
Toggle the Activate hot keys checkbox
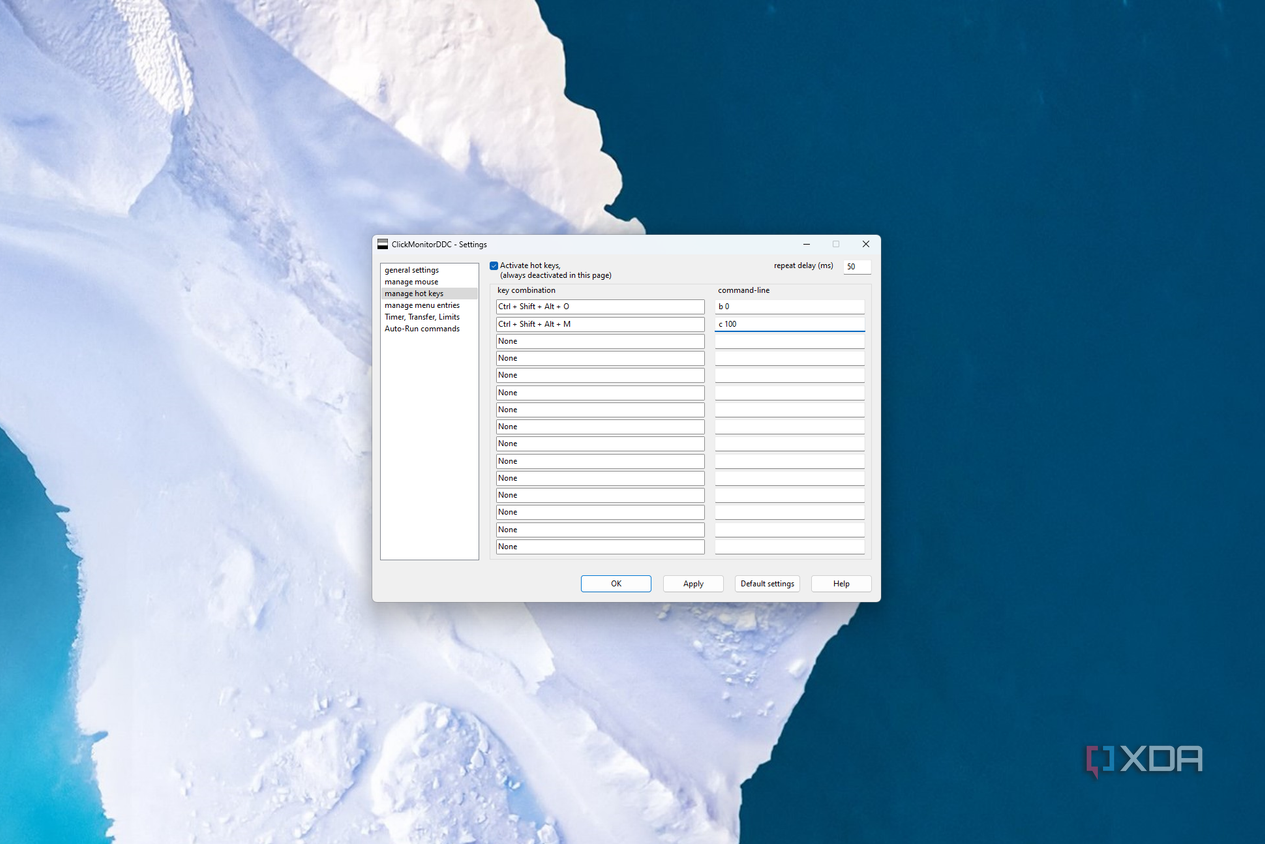[x=494, y=266]
